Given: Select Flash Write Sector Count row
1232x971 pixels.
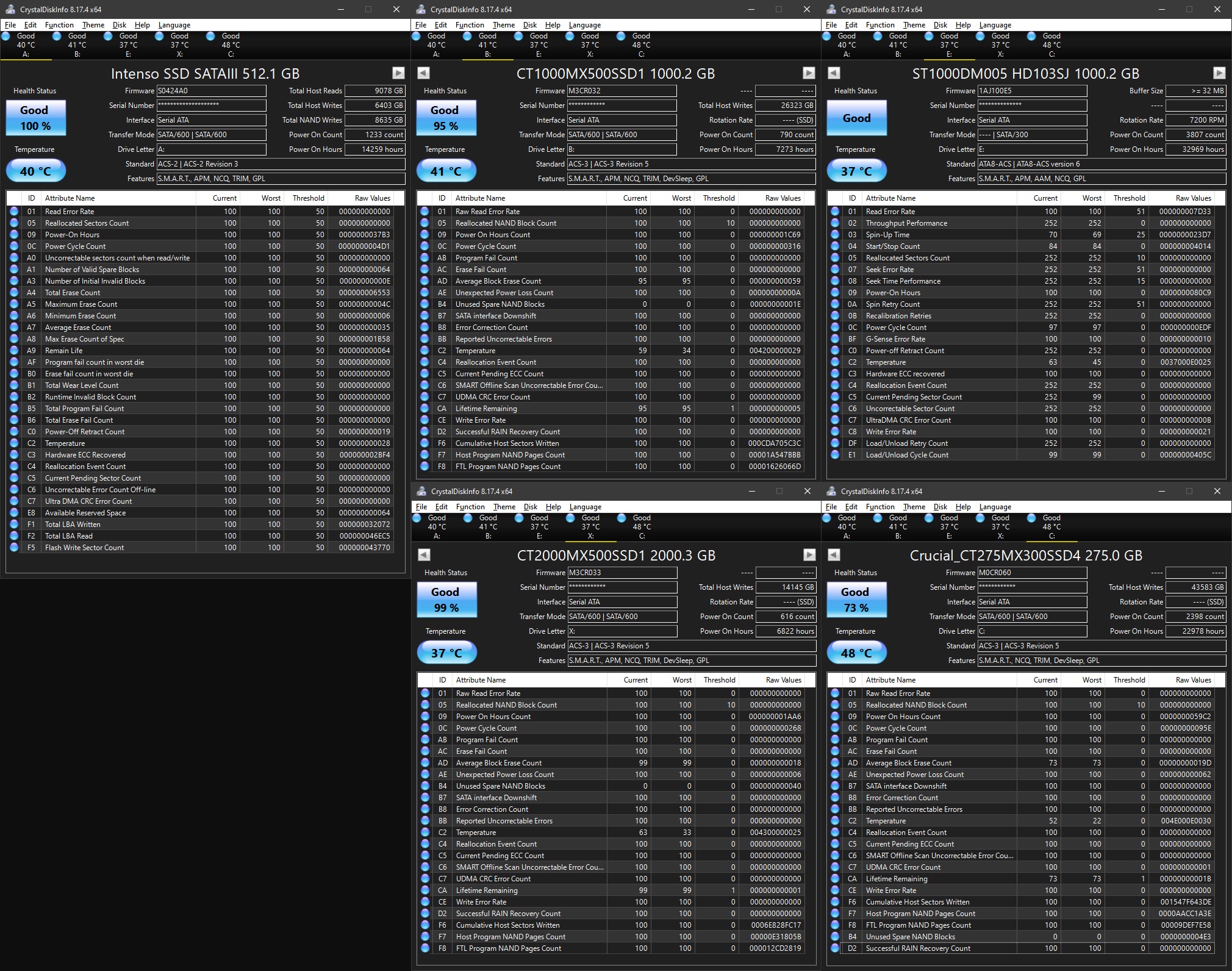Looking at the screenshot, I should (x=200, y=548).
